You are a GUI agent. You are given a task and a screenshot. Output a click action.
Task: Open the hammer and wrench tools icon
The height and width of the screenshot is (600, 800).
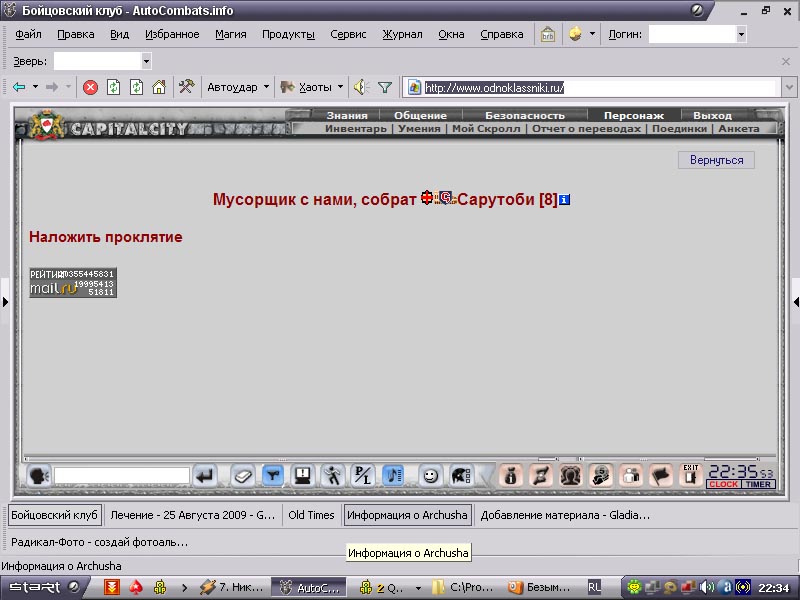tap(186, 87)
